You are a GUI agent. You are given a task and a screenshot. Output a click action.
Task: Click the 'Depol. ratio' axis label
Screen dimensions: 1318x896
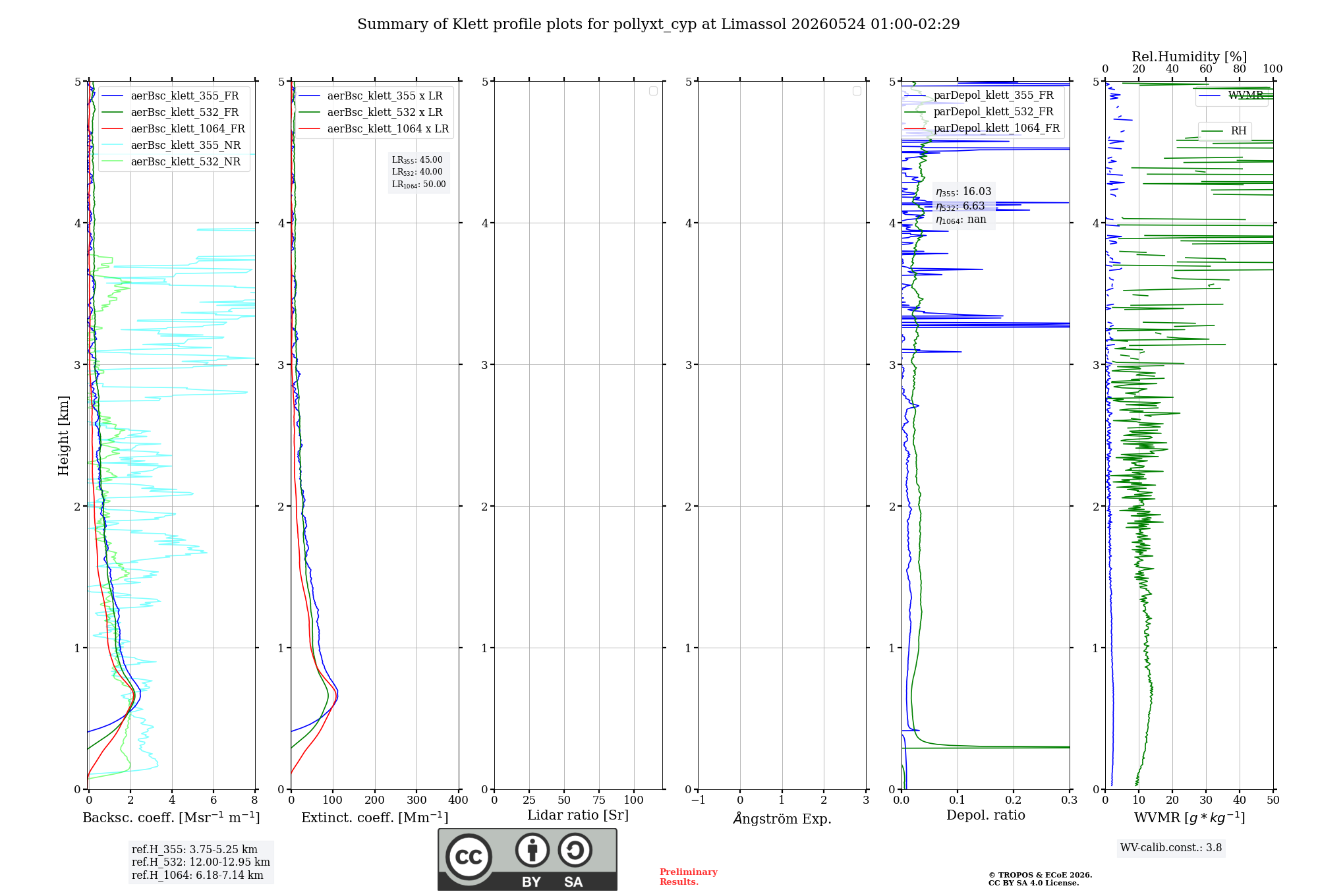point(986,815)
